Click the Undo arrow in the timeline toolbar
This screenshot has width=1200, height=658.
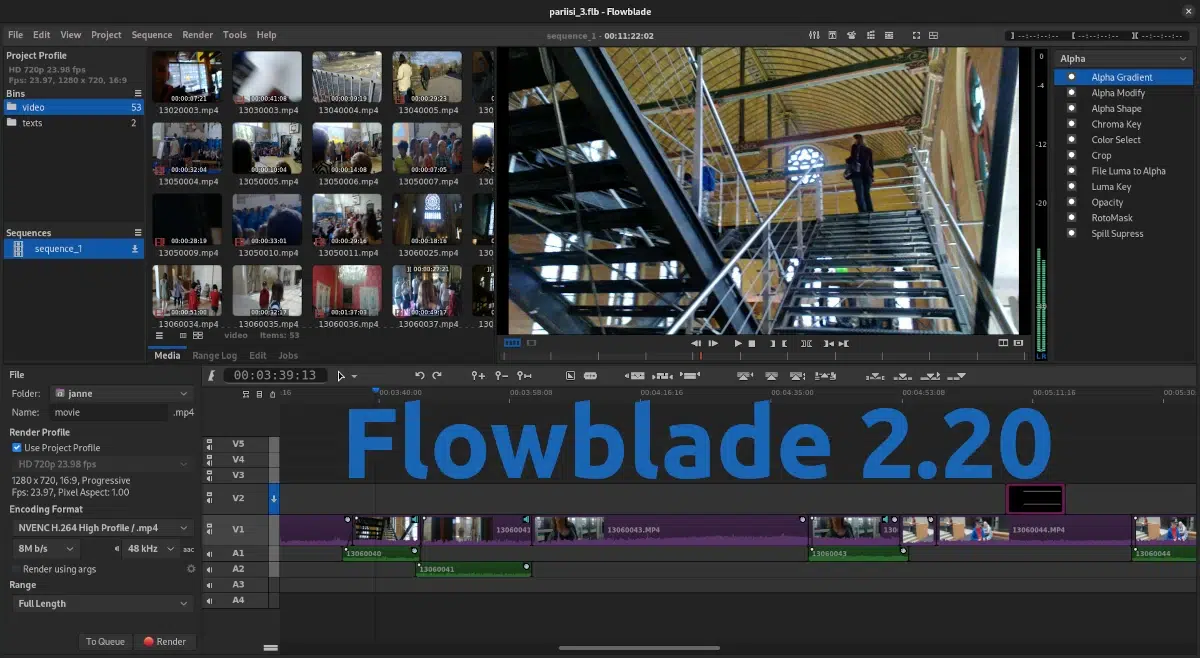[421, 375]
